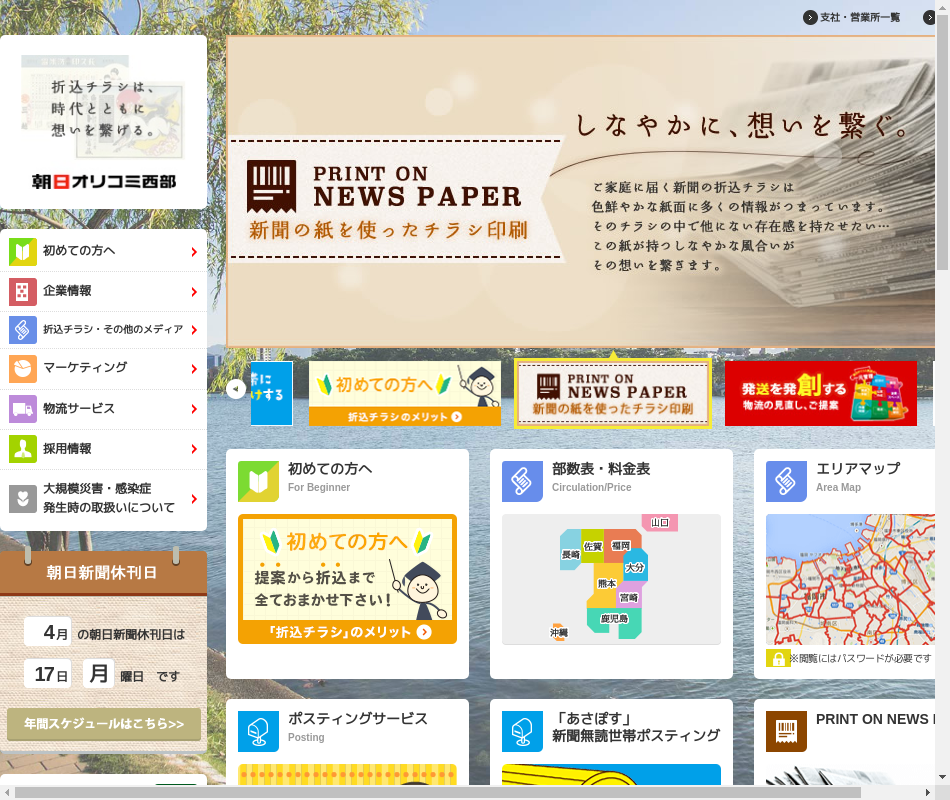Viewport: 950px width, 800px height.
Task: Open マーケティング in sidebar menu
Action: pyautogui.click(x=103, y=368)
